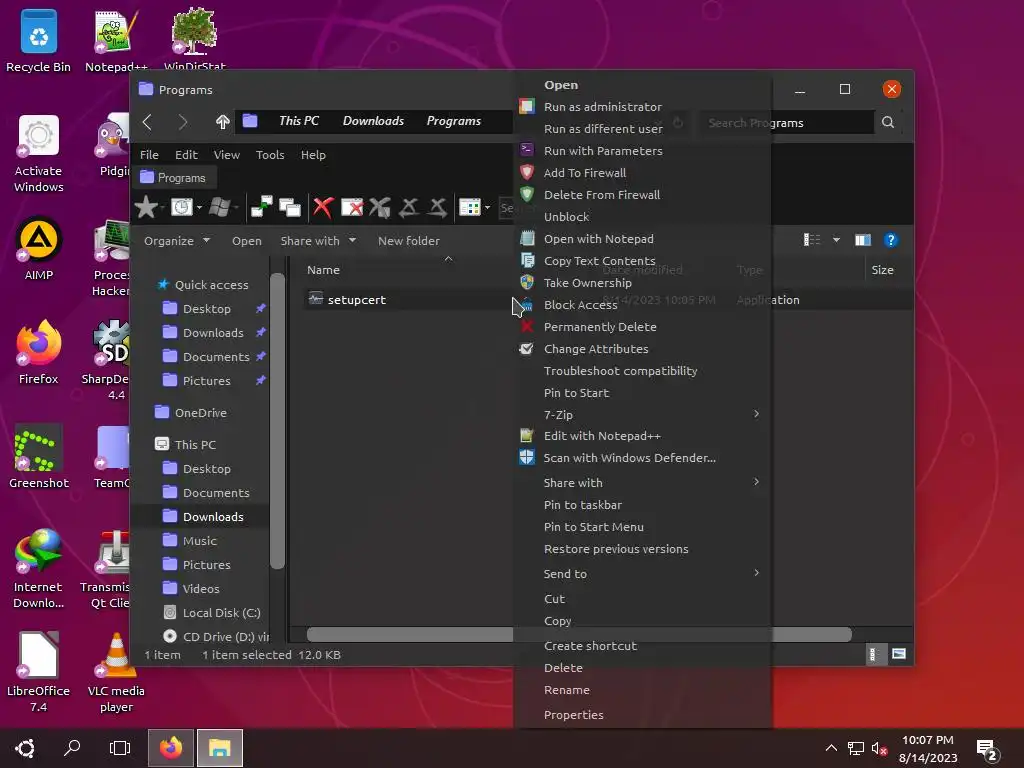
Task: Open VLC media player shortcut
Action: tap(116, 673)
